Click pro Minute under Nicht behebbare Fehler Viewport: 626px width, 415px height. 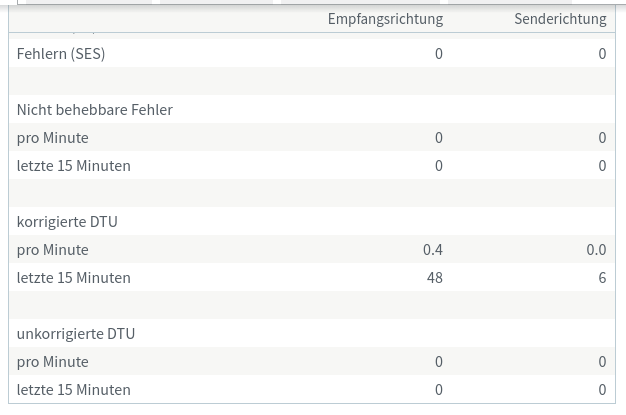(x=52, y=137)
